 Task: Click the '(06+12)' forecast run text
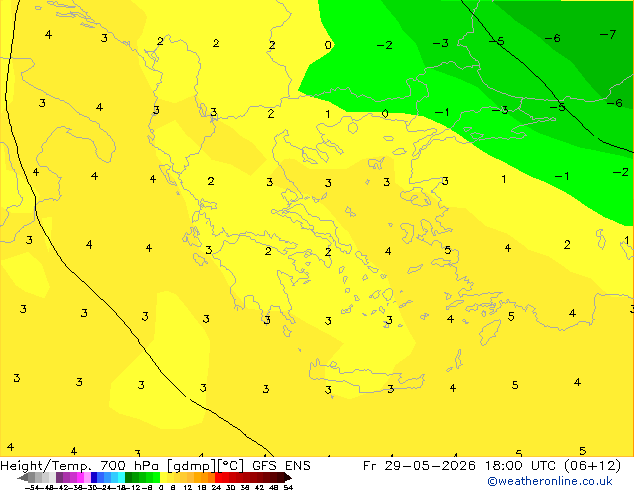592,466
